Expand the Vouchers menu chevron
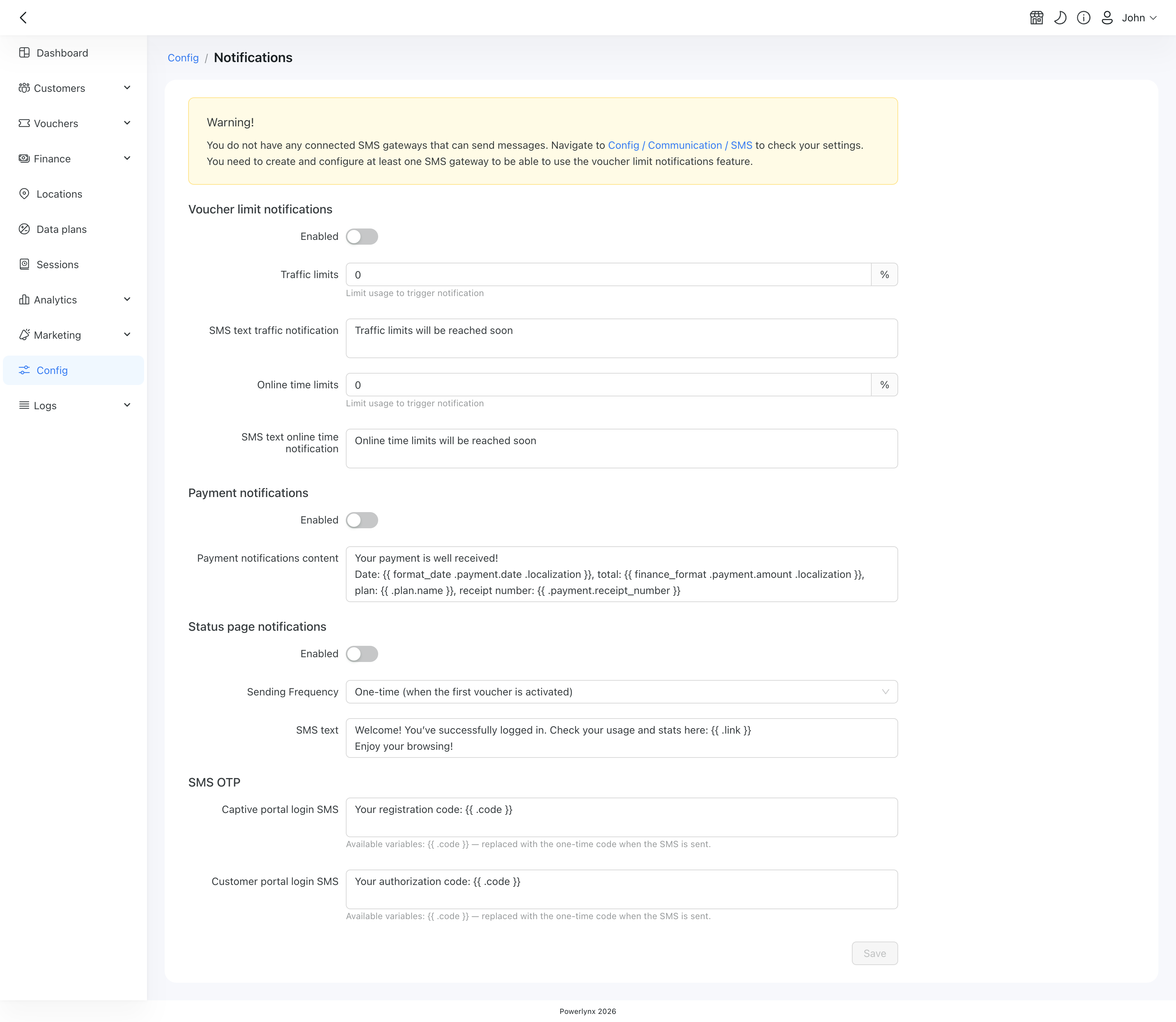This screenshot has width=1176, height=1022. [127, 123]
